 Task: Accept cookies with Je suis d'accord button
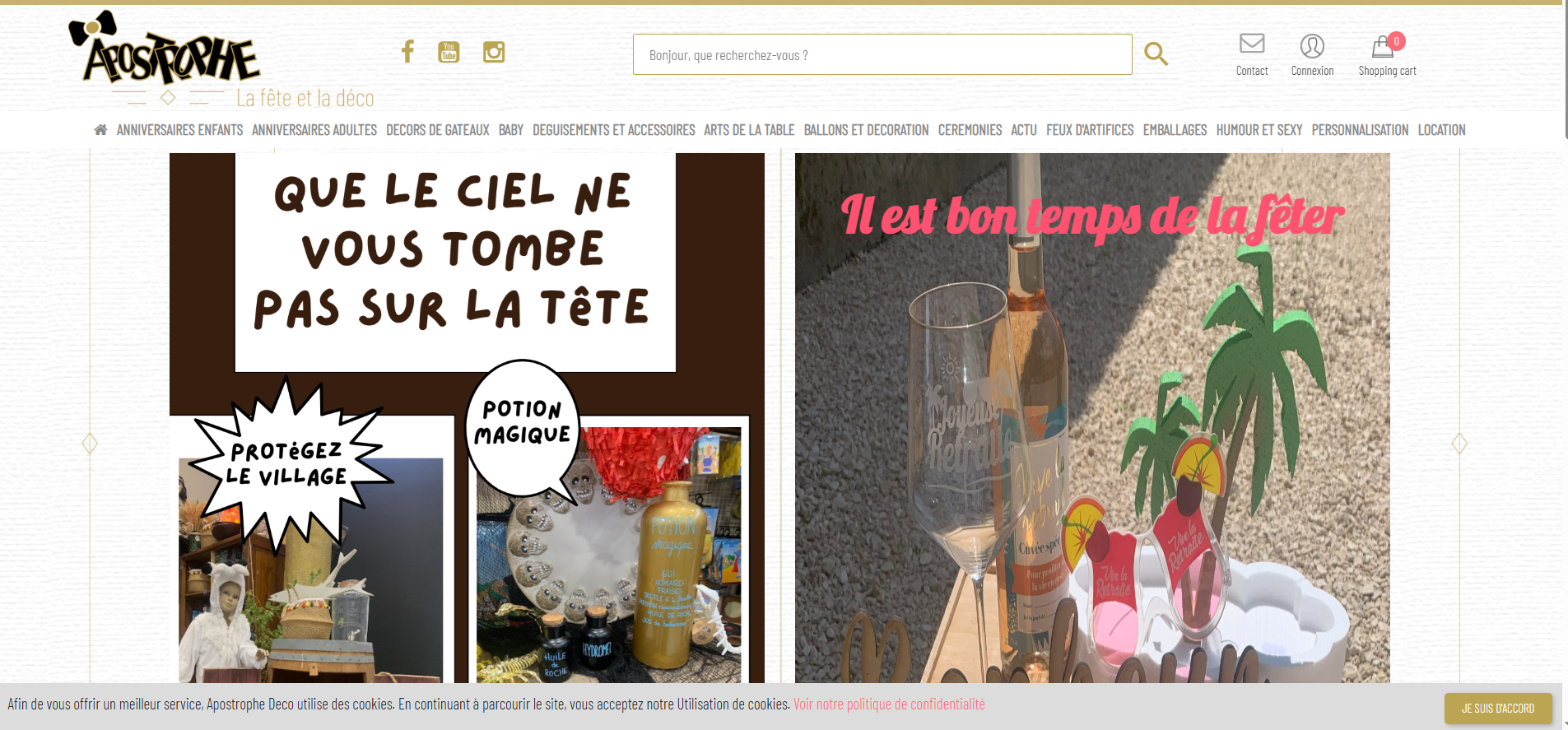(x=1497, y=708)
